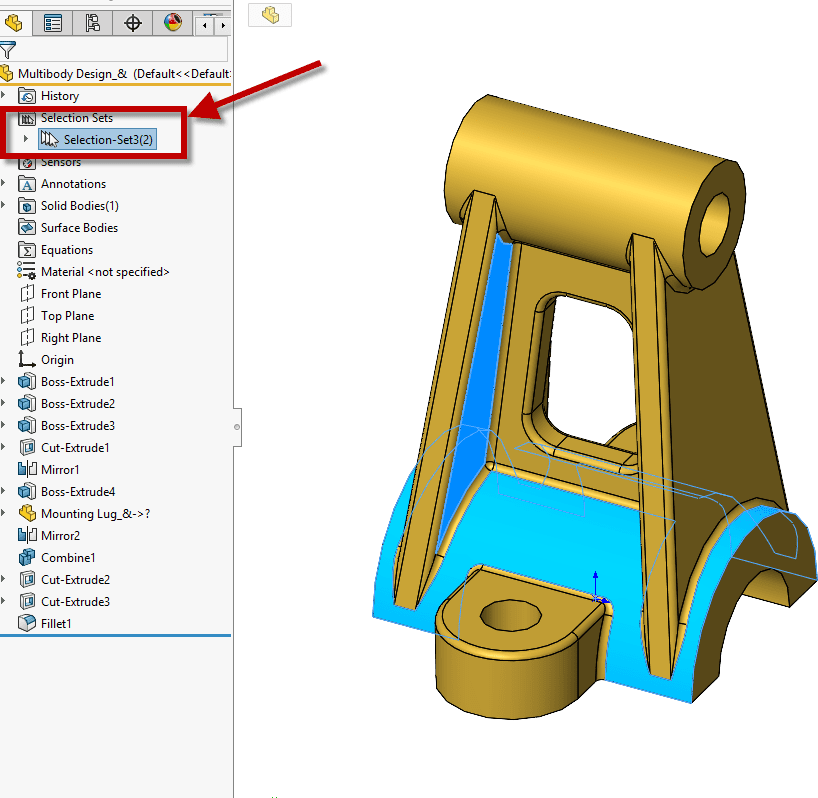
Task: Click the Boss-Extrude1 feature icon
Action: coord(27,382)
